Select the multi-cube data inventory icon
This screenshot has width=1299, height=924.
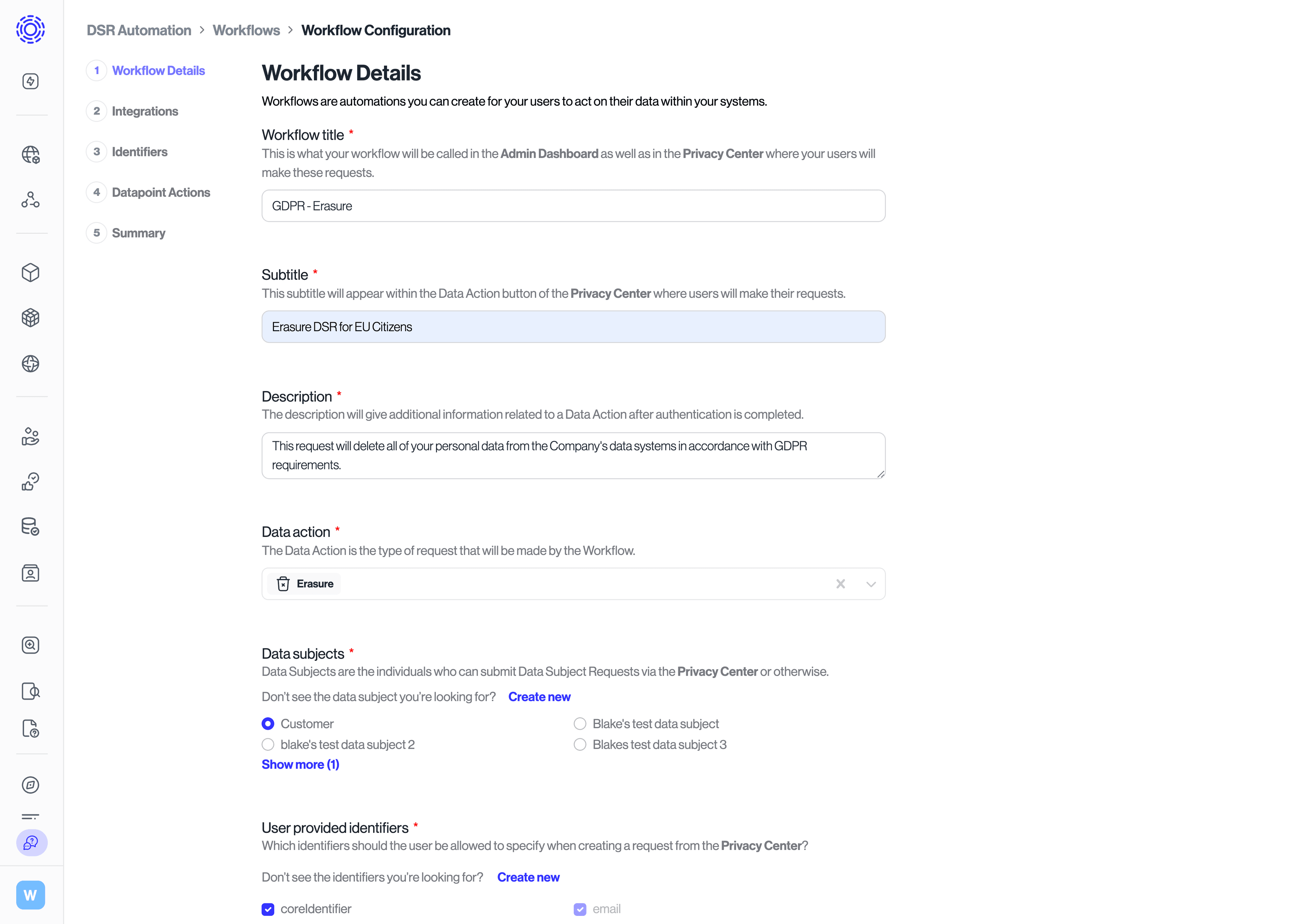[31, 317]
